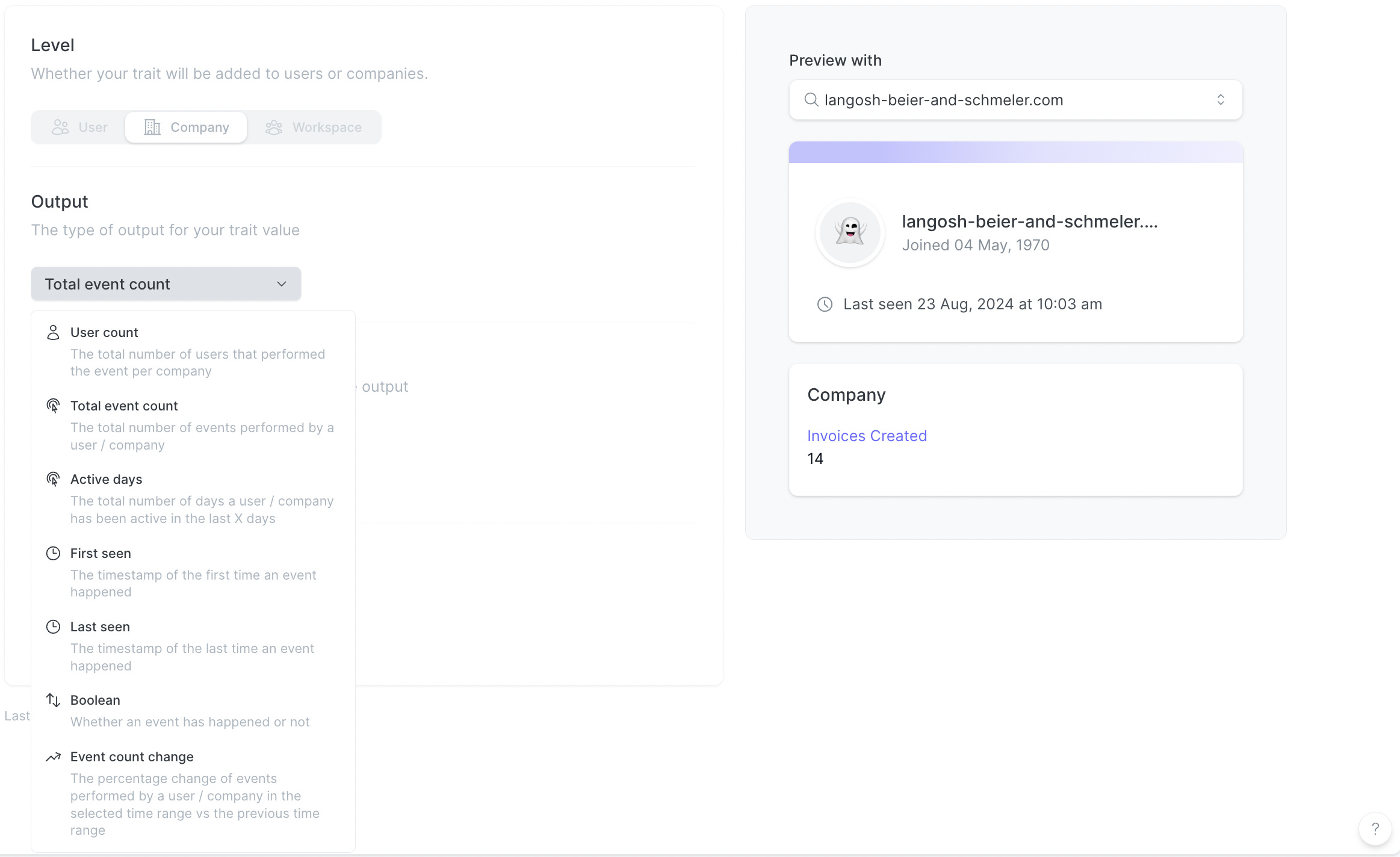Expand the Preview with company selector arrows
Screen dimensions: 1400x857
pyautogui.click(x=1221, y=100)
